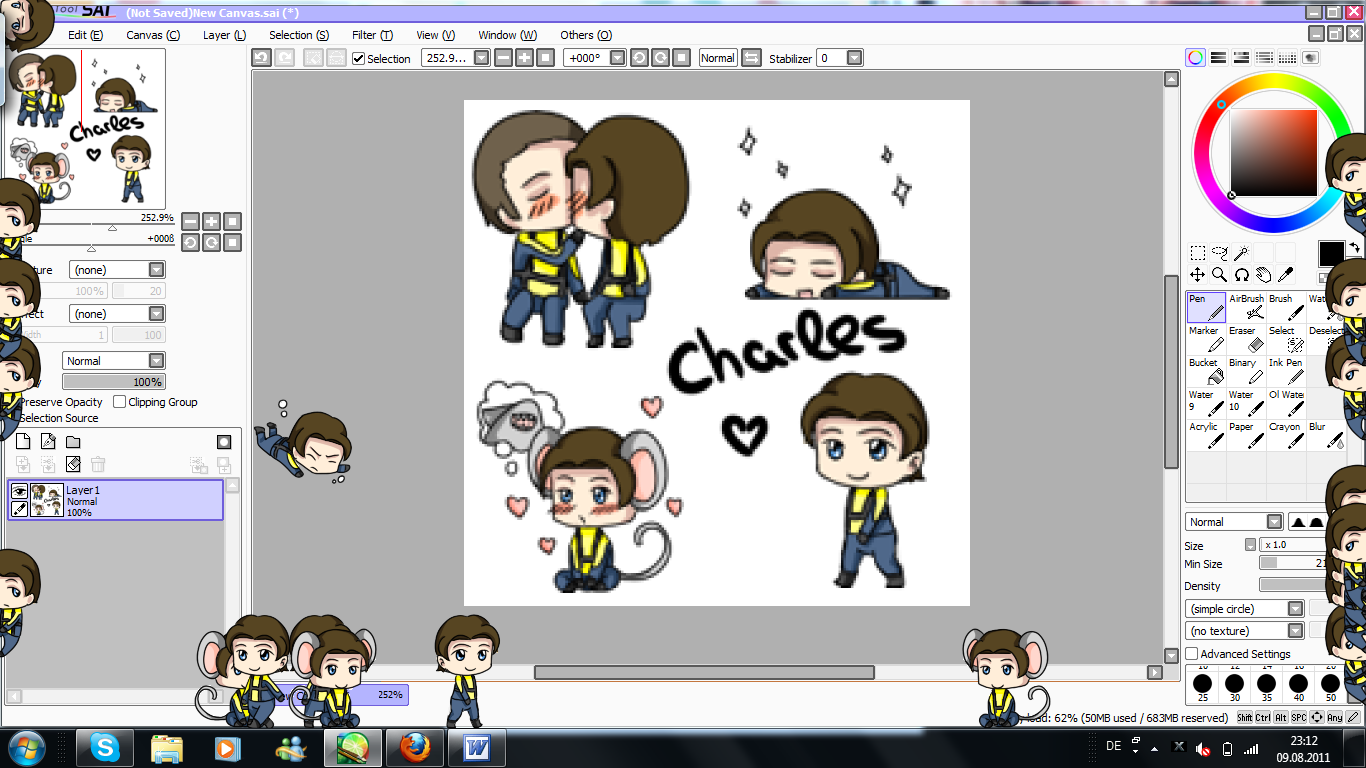Expand the Stabilizer dropdown

[854, 58]
